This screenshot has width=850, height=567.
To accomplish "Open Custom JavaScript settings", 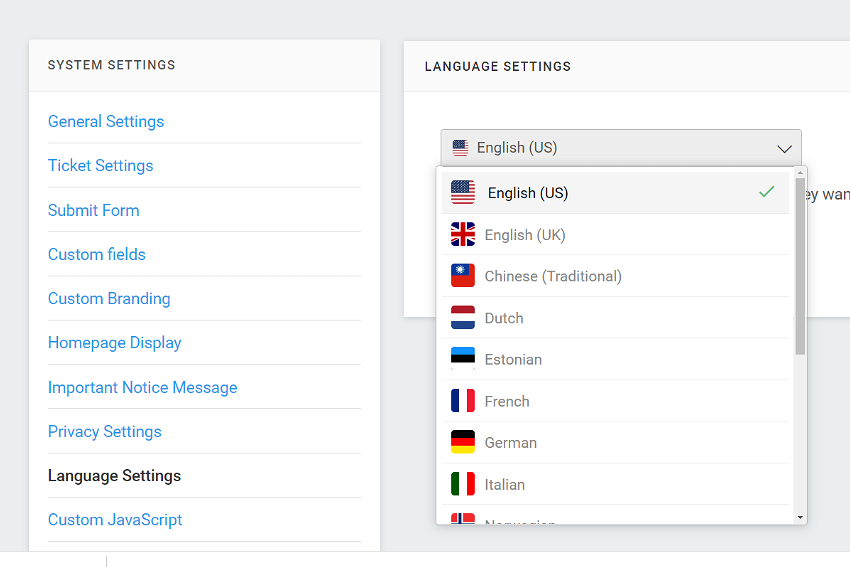I will click(115, 520).
